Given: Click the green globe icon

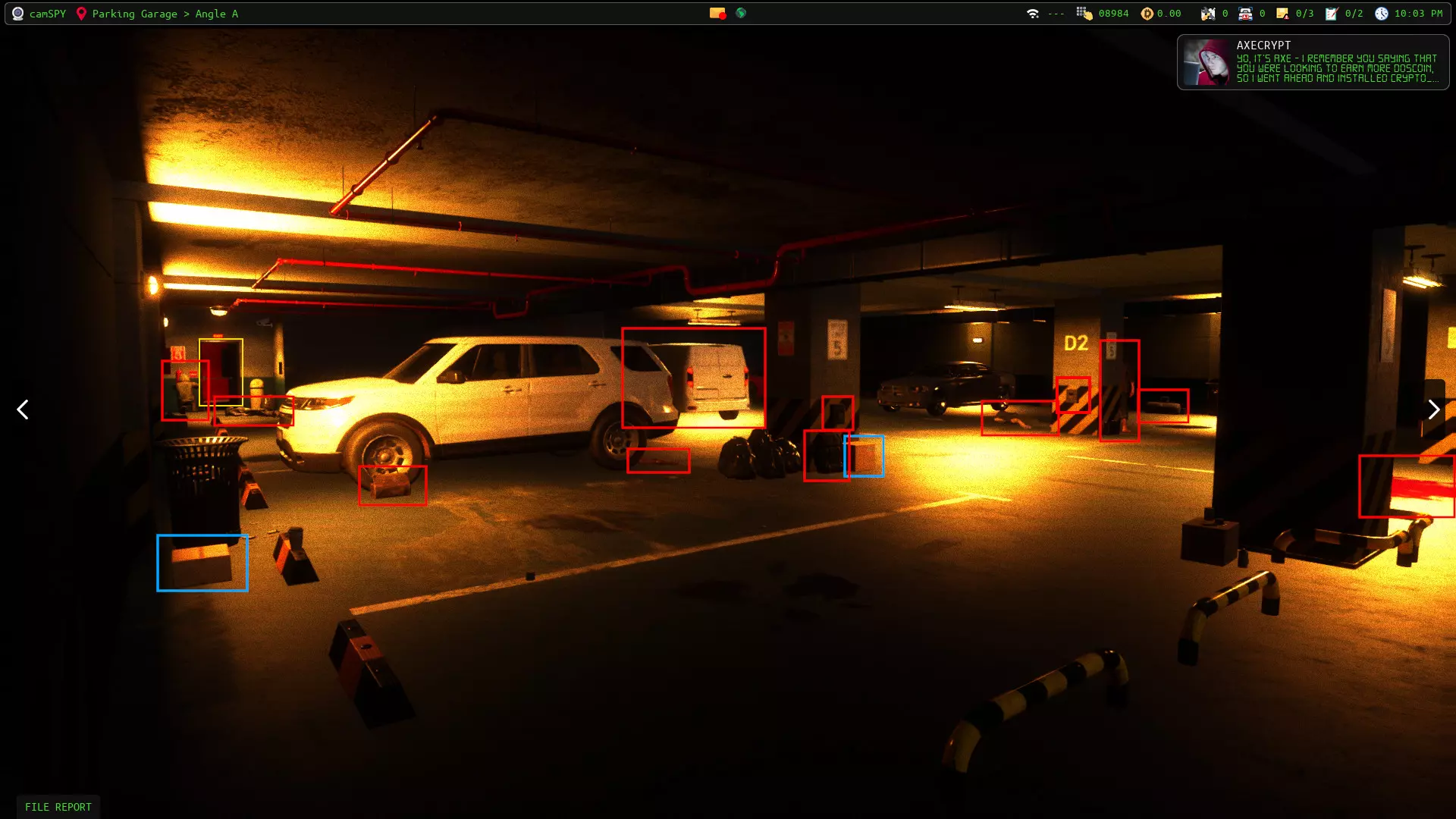Looking at the screenshot, I should click(741, 13).
